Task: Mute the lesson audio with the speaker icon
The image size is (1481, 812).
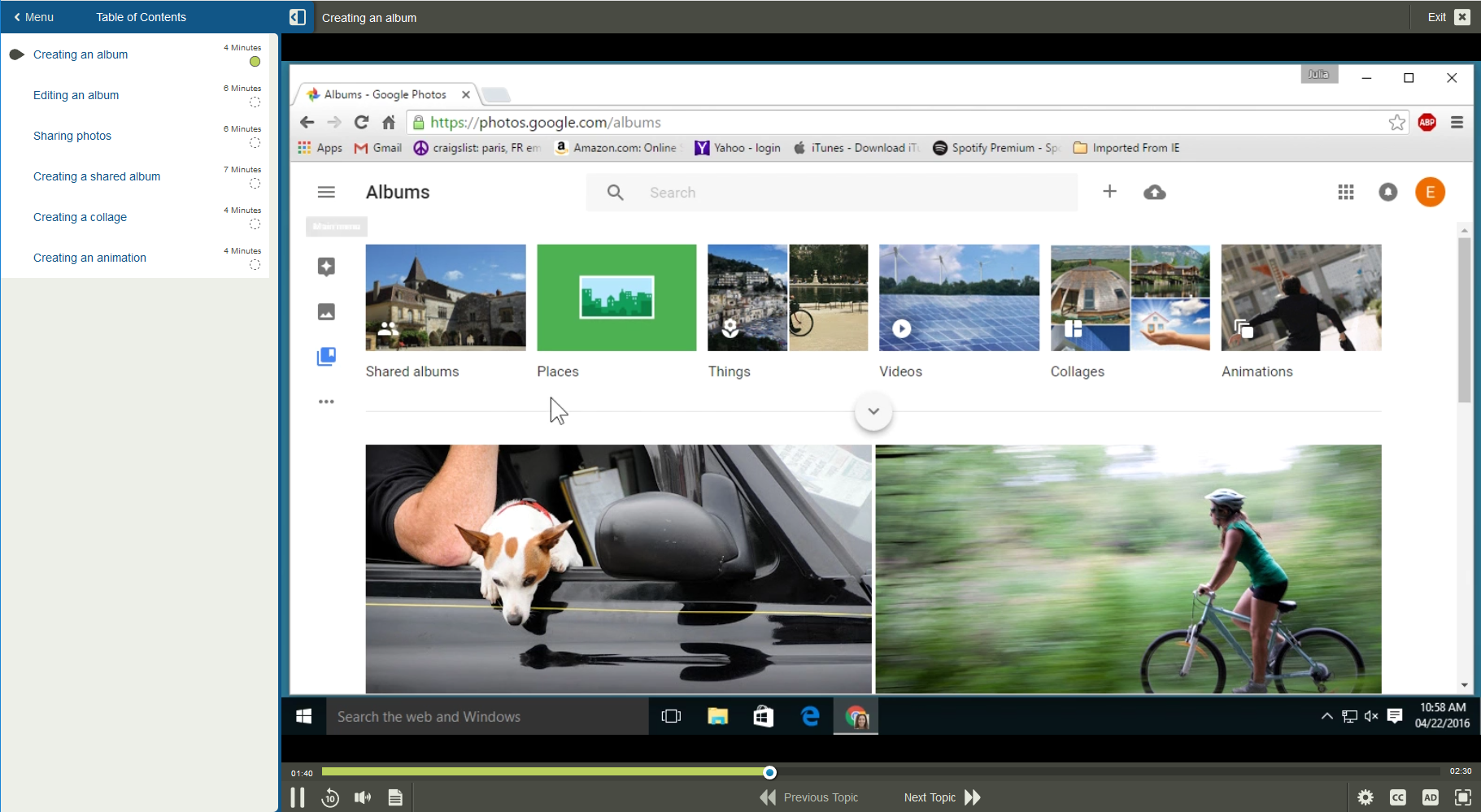Action: tap(363, 797)
